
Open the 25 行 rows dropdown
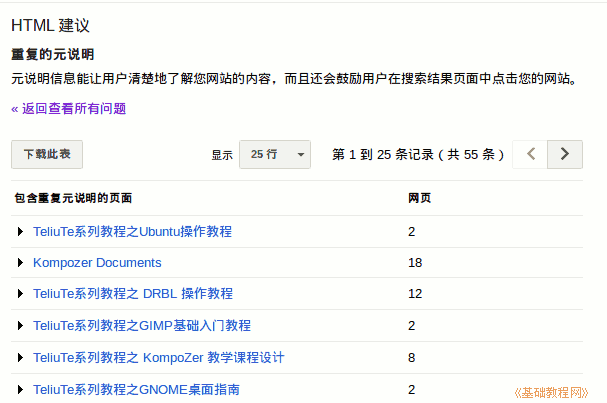coord(275,154)
